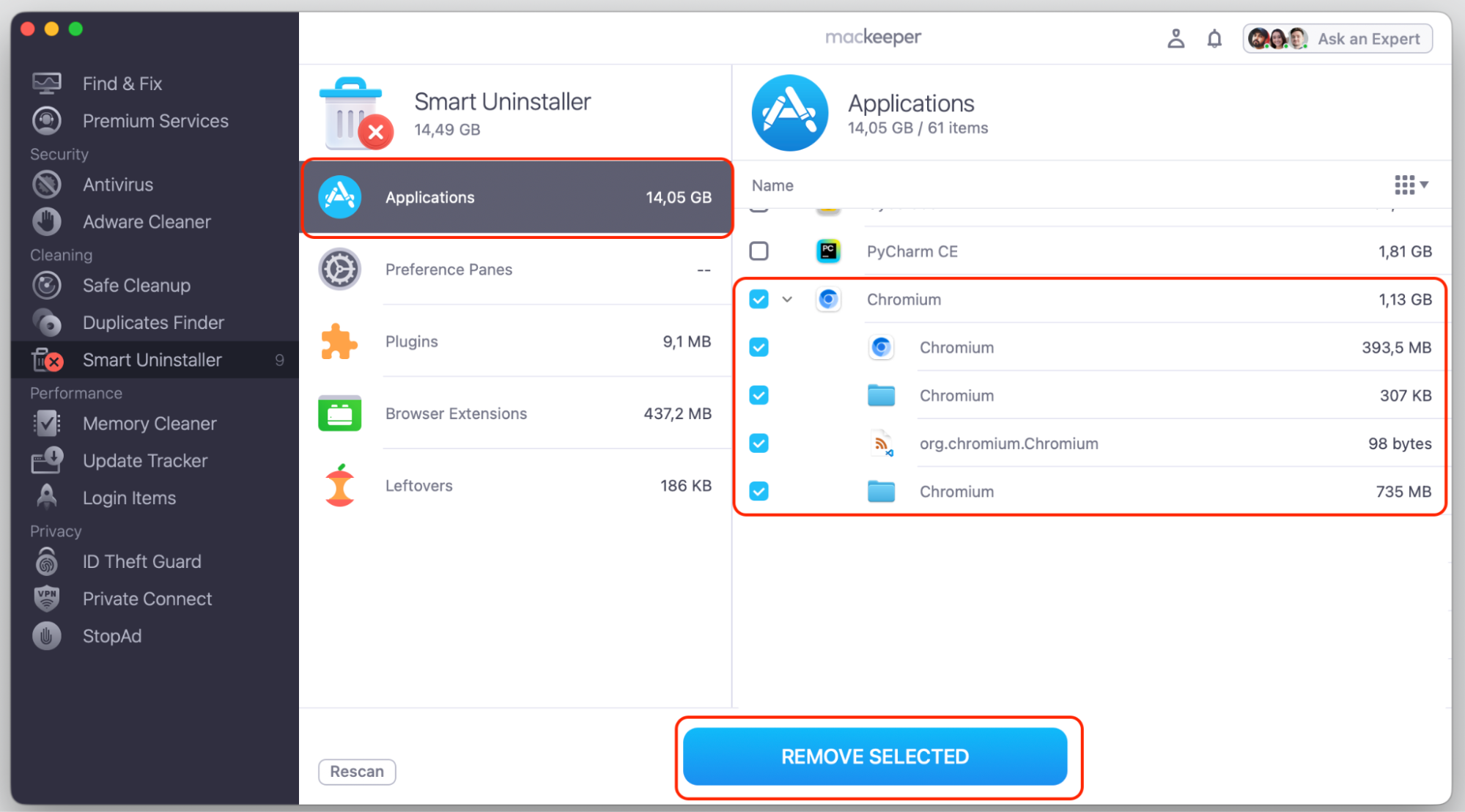Select the Leftovers category

click(x=517, y=485)
